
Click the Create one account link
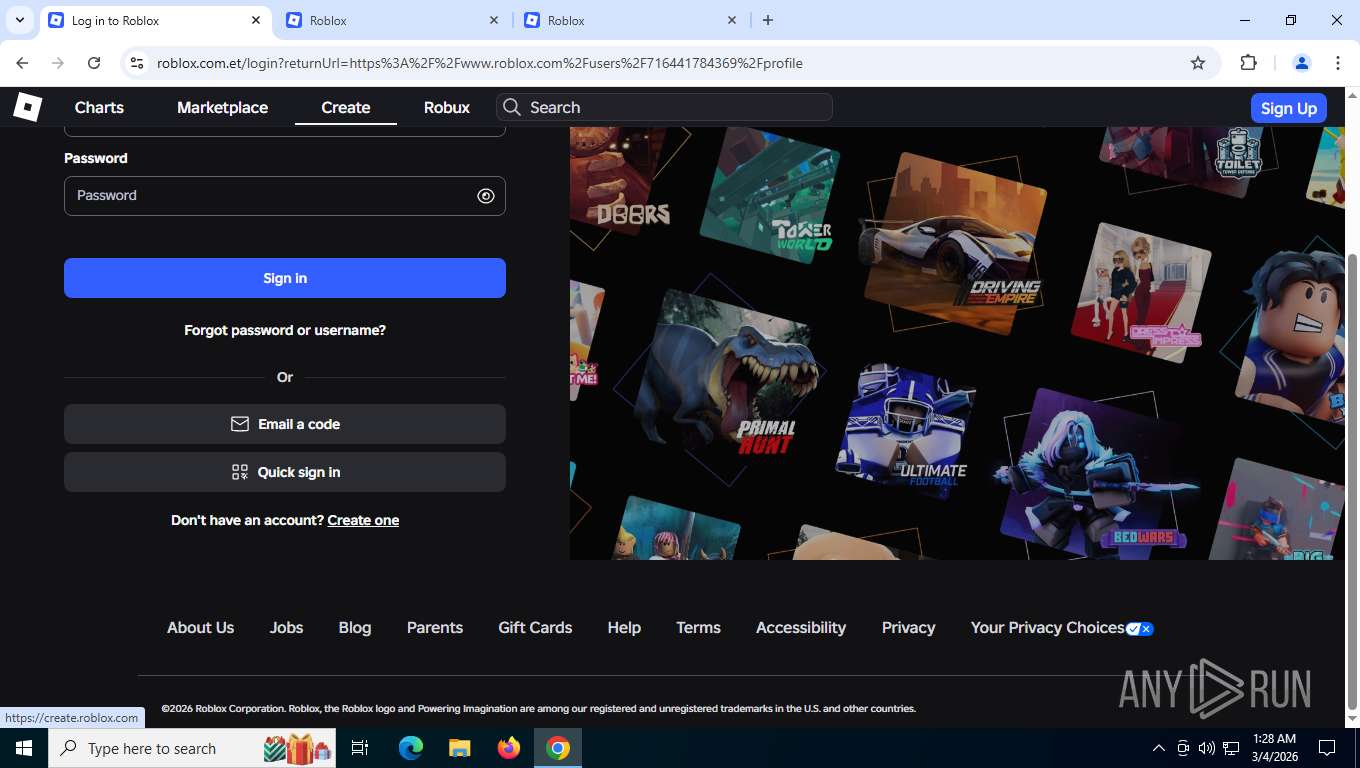tap(363, 520)
